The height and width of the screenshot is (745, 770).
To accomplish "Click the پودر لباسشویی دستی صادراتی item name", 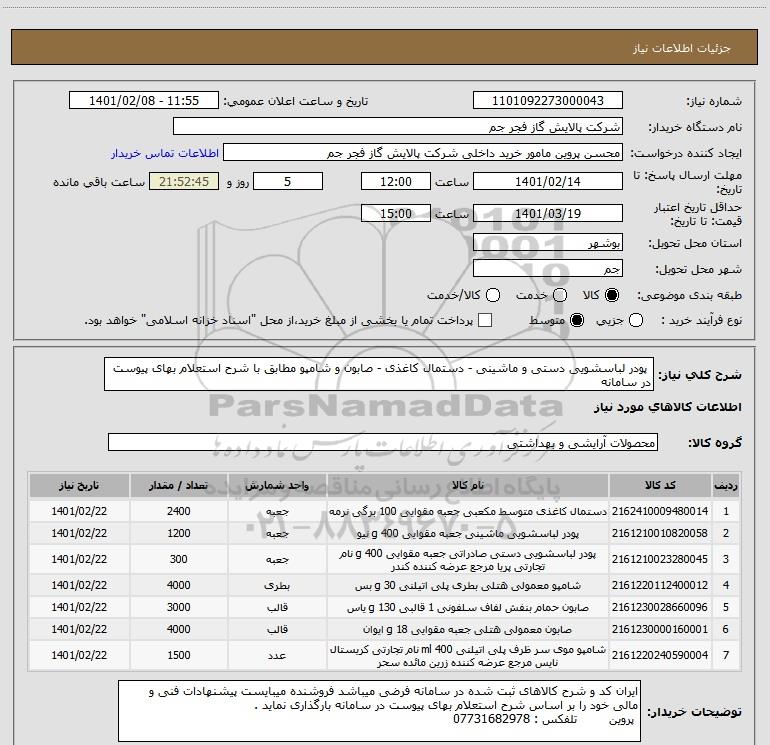I will click(x=468, y=559).
